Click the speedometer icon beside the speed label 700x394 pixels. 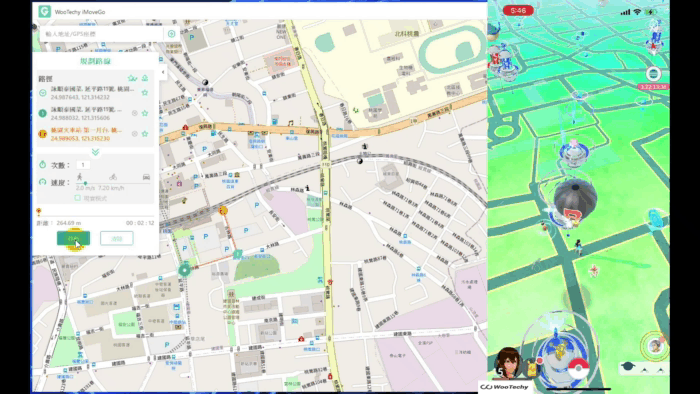coord(42,182)
